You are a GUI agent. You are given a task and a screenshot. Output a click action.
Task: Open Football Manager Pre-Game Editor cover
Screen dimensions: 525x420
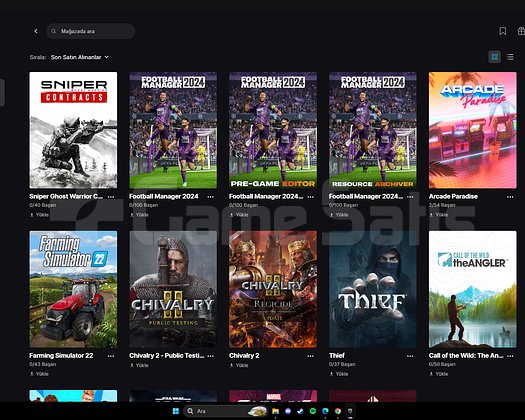coord(273,130)
